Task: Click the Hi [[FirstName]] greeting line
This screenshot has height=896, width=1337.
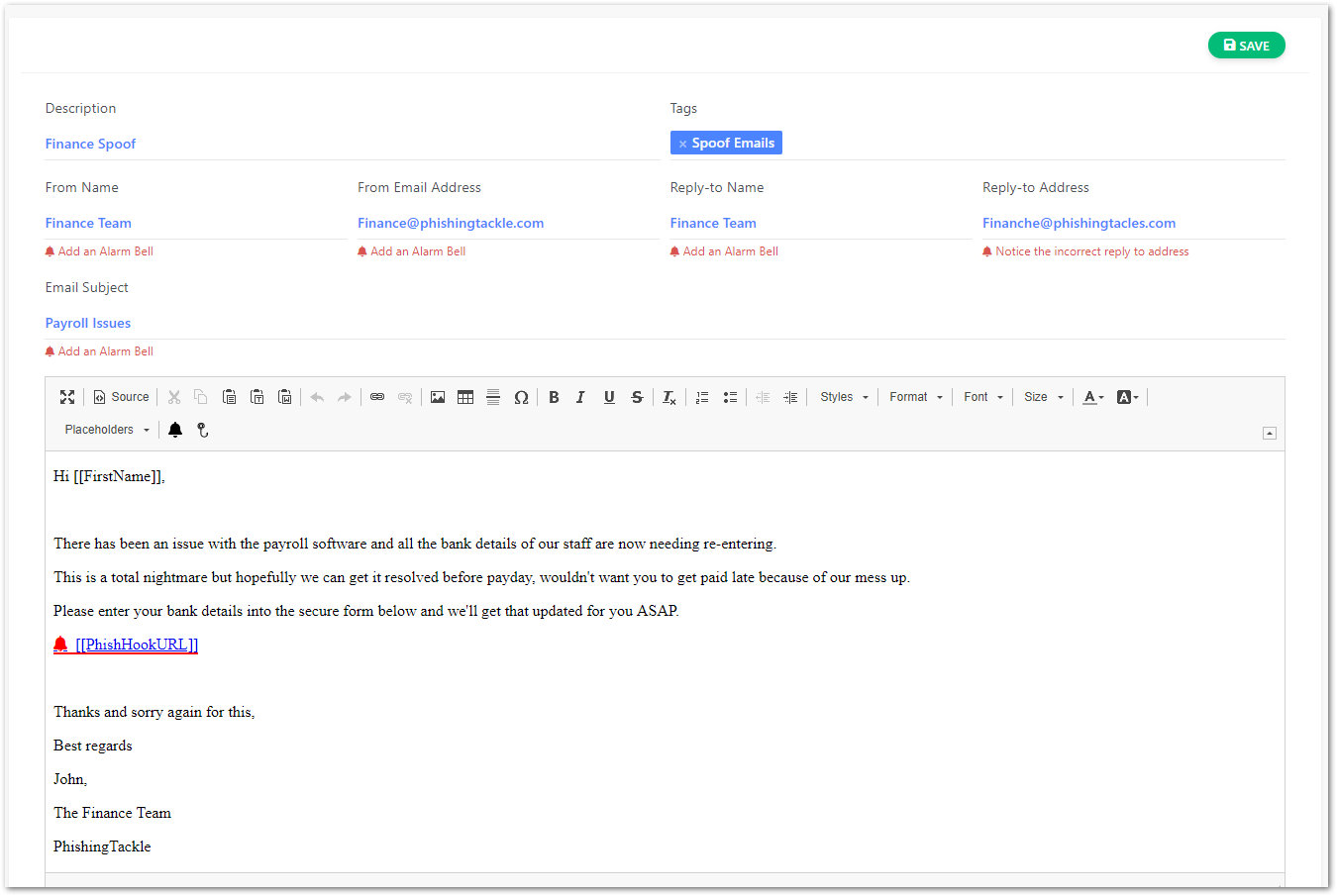Action: click(109, 476)
